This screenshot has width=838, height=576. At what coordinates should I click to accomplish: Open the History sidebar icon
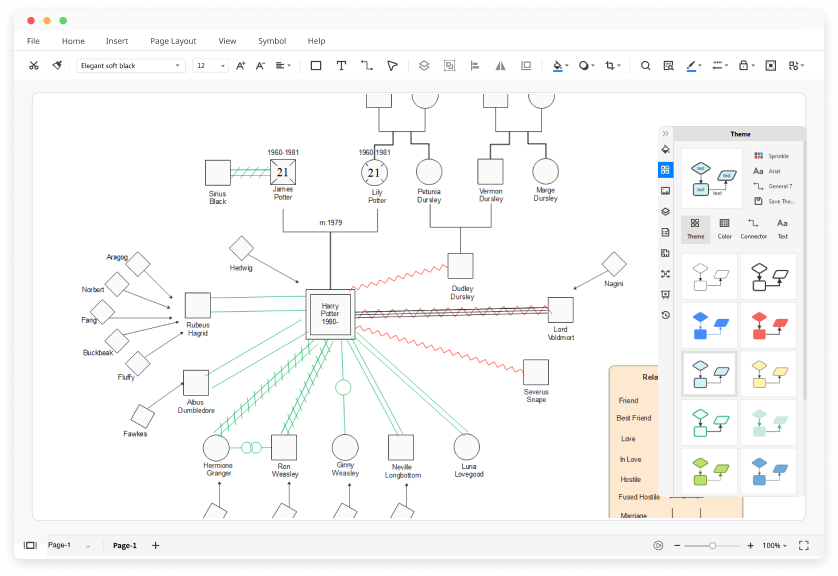pyautogui.click(x=665, y=315)
